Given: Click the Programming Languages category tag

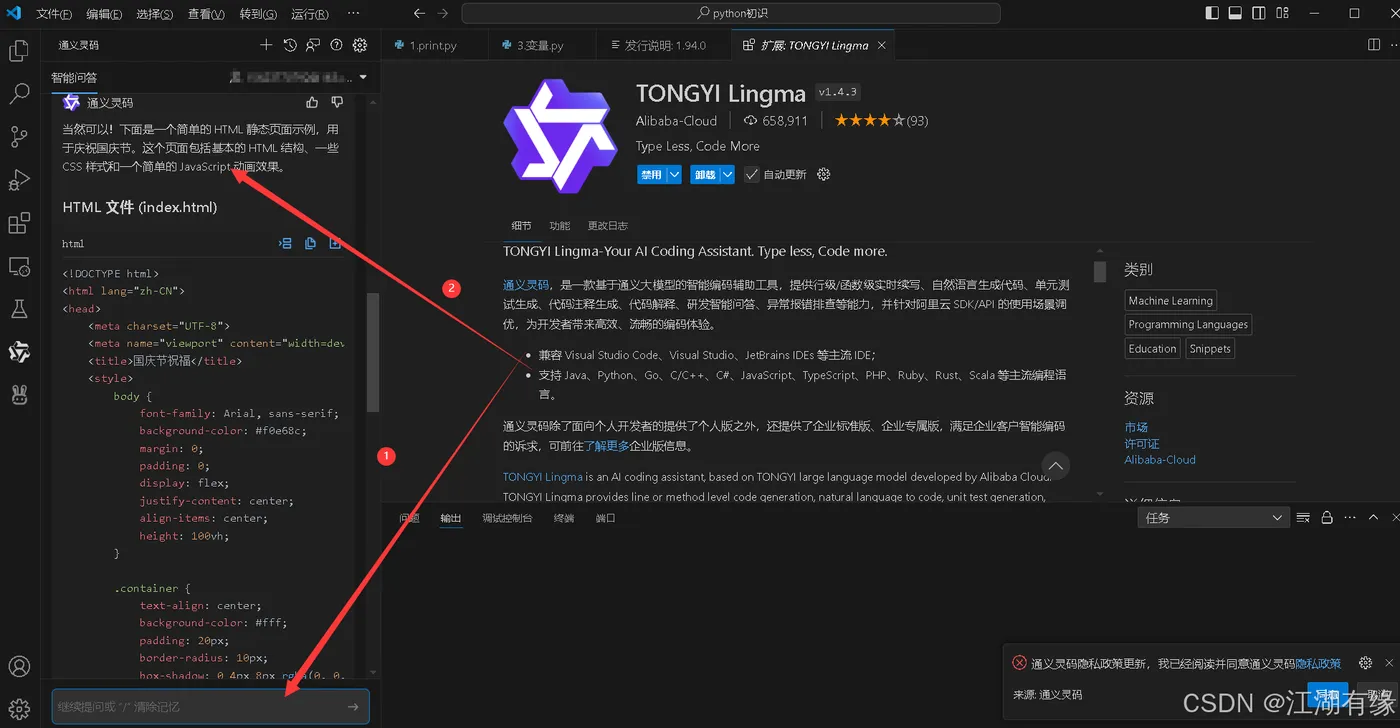Looking at the screenshot, I should tap(1188, 324).
